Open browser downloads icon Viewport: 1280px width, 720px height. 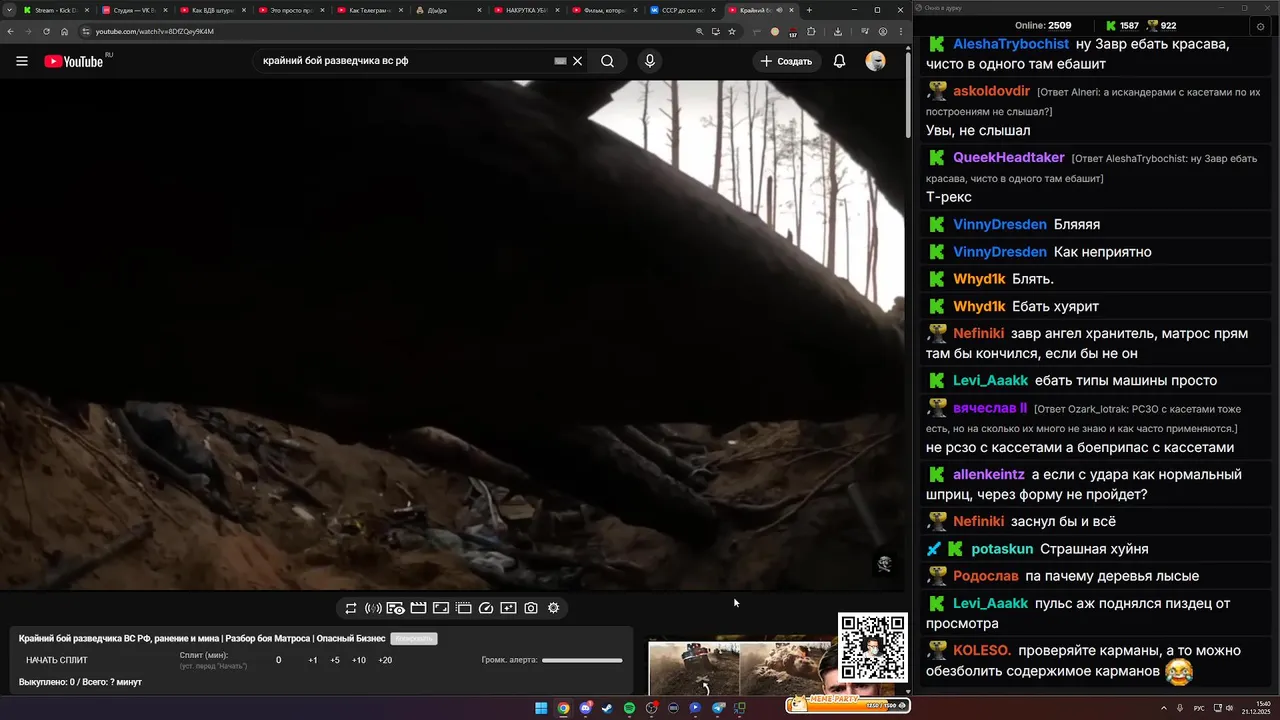[838, 31]
